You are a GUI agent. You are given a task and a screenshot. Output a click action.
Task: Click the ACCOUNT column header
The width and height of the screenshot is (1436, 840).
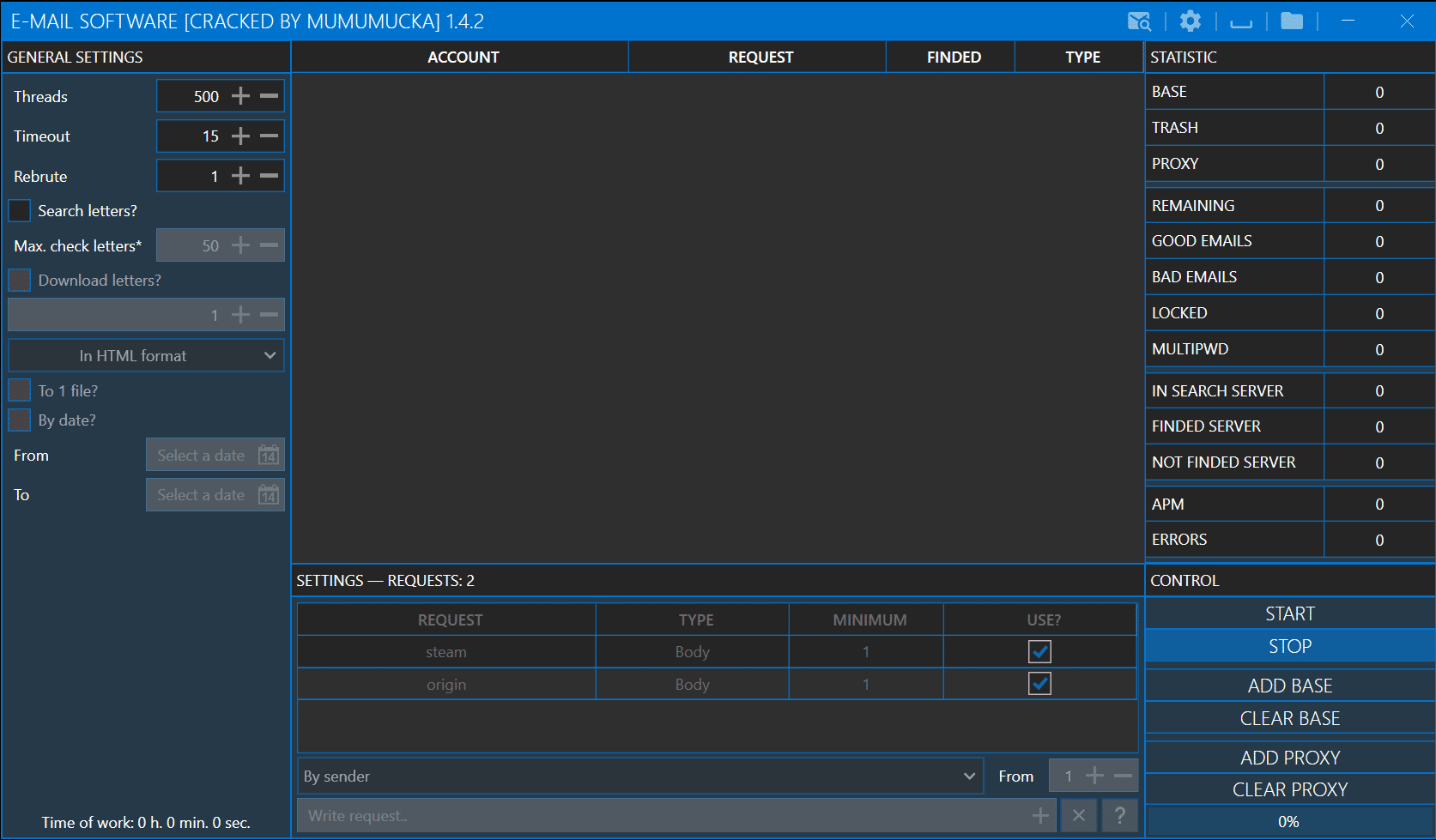pos(463,57)
